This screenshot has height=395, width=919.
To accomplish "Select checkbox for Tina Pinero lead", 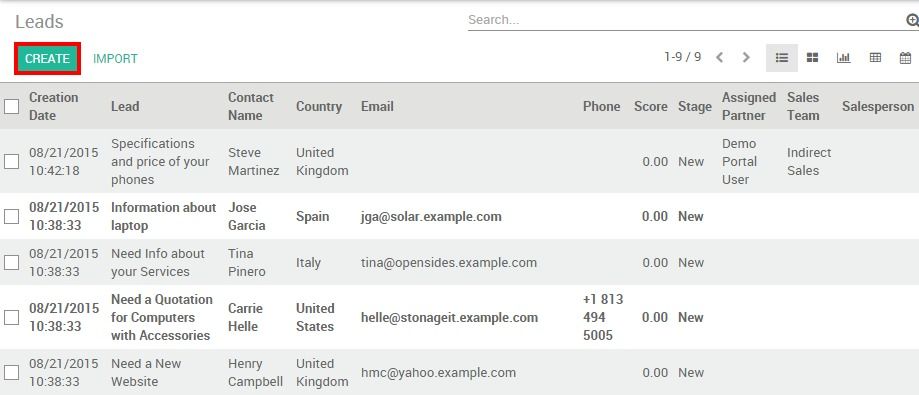I will coord(12,263).
